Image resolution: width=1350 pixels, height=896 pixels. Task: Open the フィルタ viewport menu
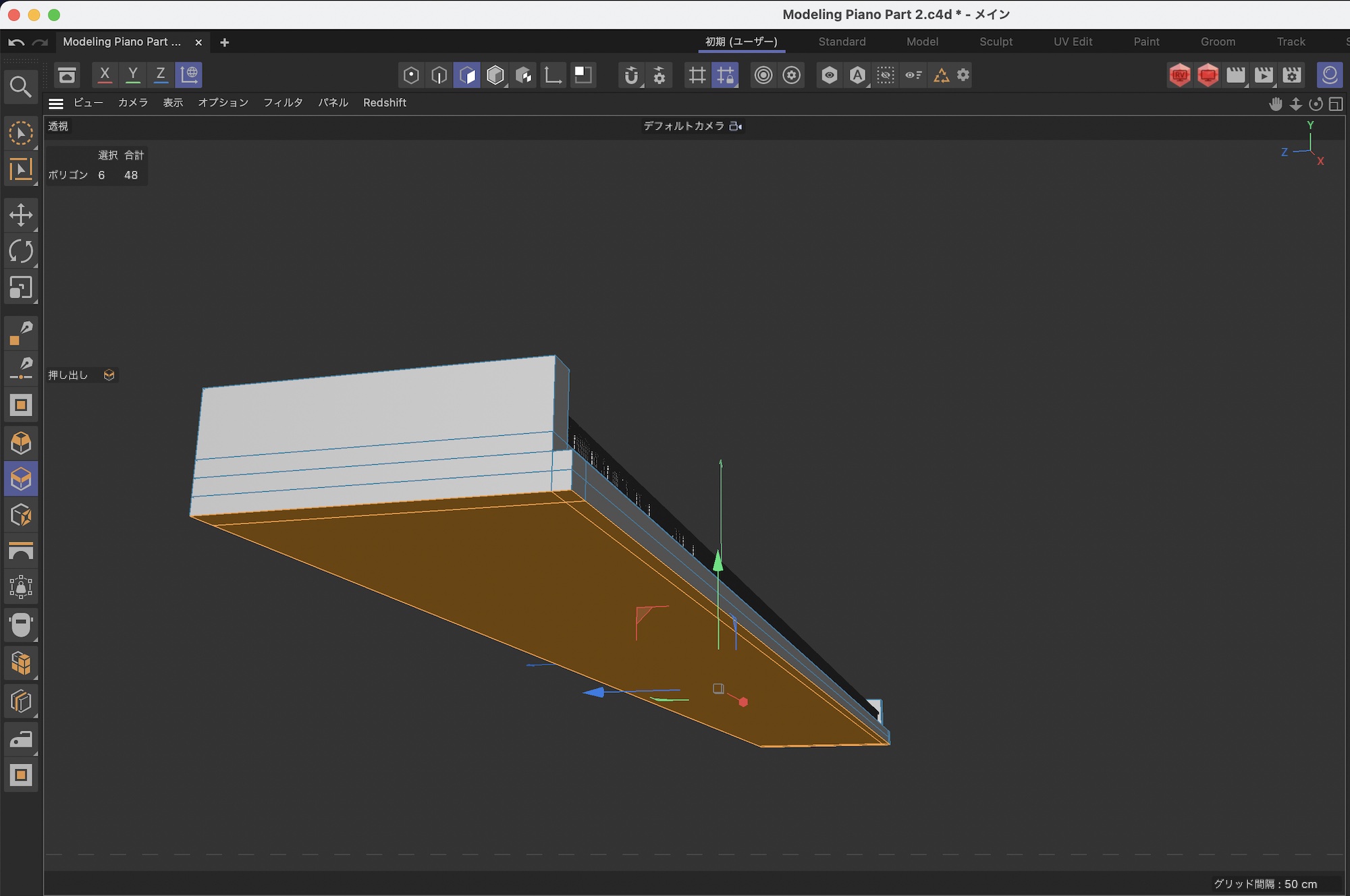[x=283, y=103]
